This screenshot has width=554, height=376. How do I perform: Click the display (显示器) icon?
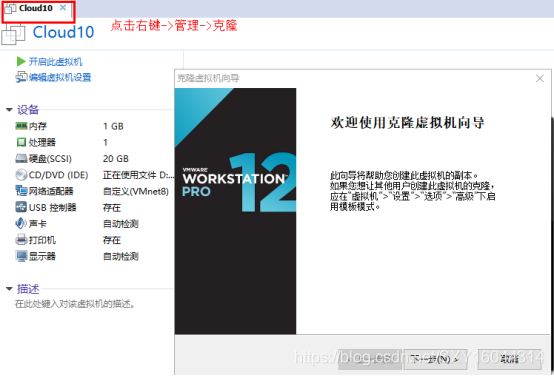pyautogui.click(x=21, y=256)
